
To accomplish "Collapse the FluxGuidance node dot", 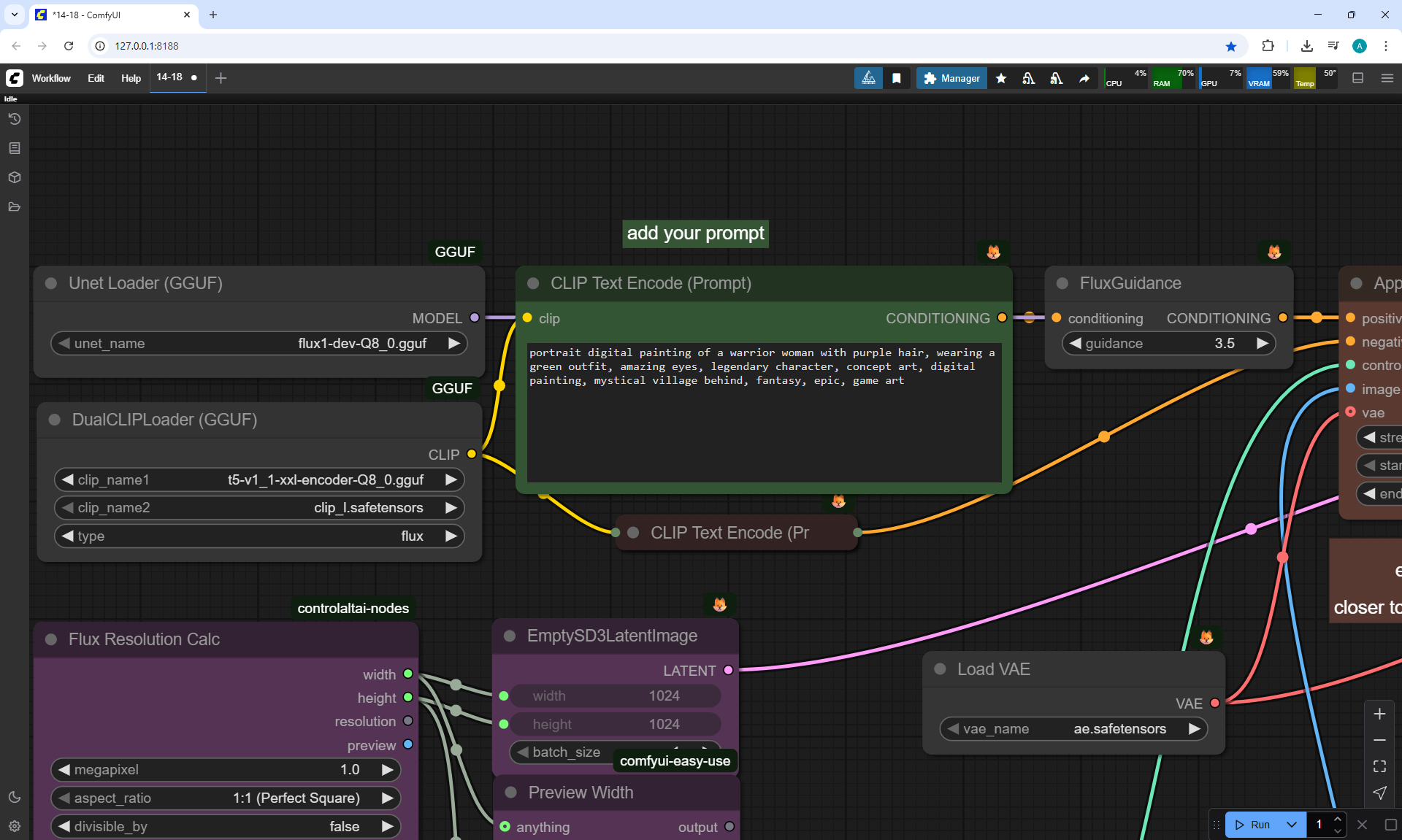I will click(x=1062, y=283).
